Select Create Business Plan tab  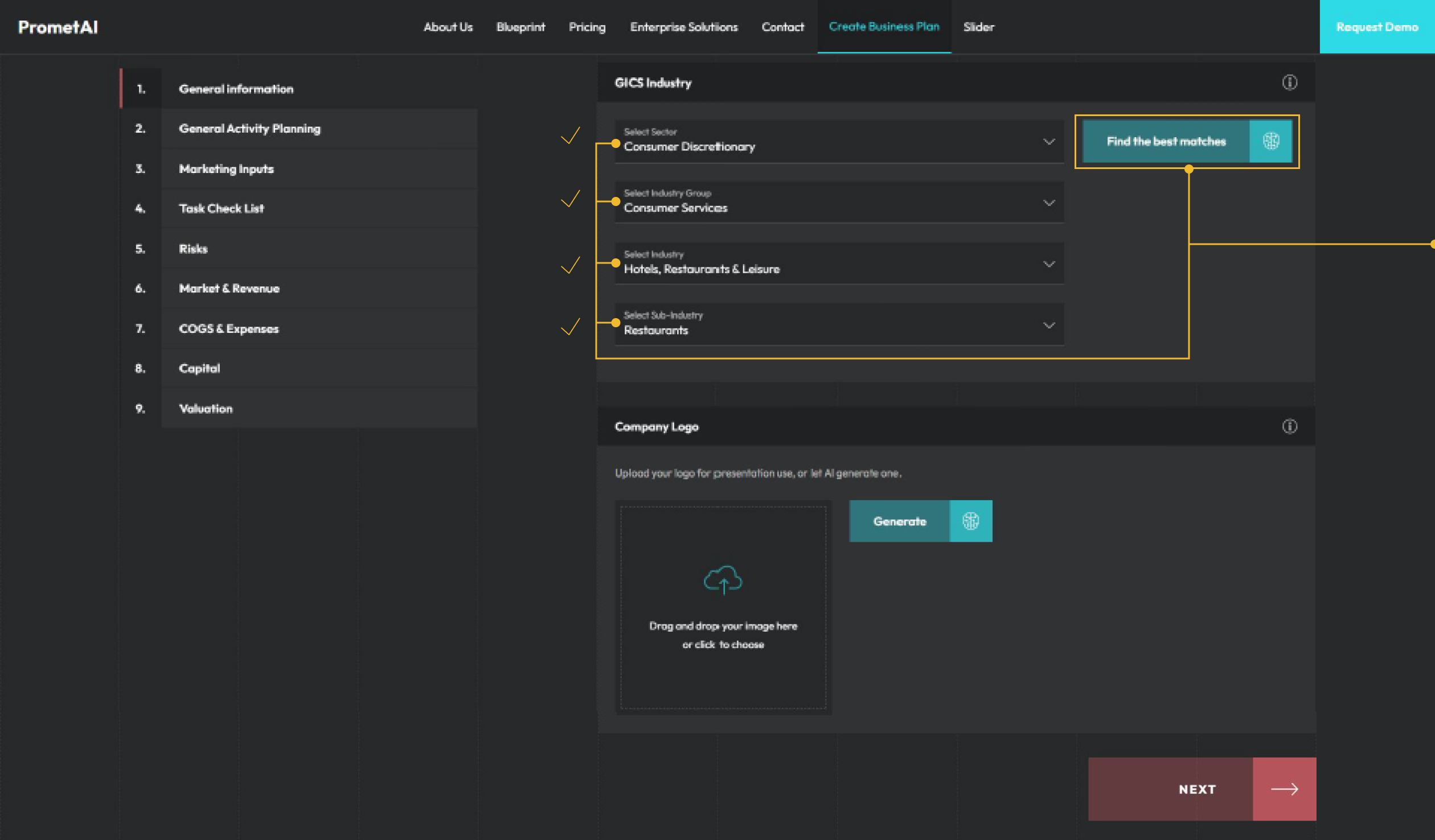pos(884,27)
